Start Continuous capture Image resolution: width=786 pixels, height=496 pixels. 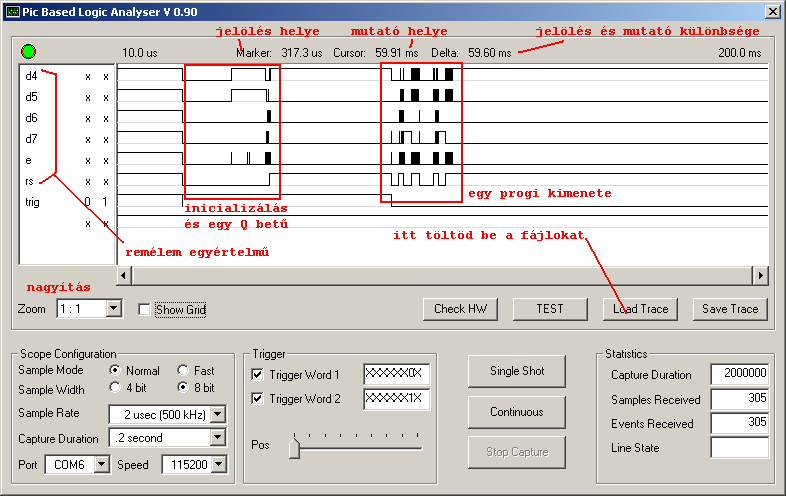517,412
